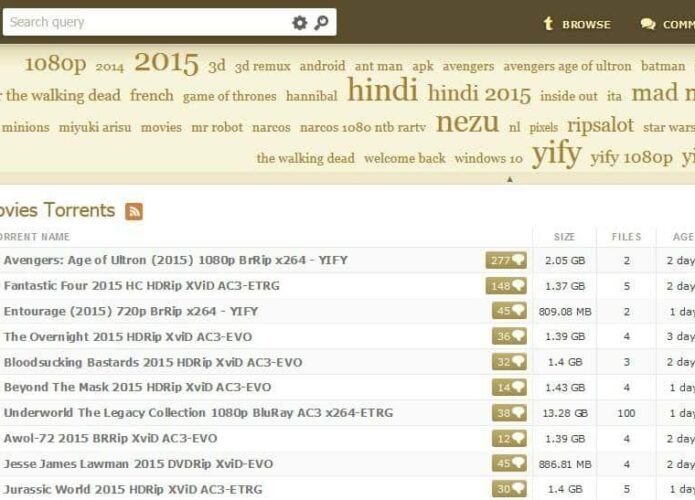Collapse the tag cloud arrow
695x500 pixels.
pyautogui.click(x=510, y=180)
